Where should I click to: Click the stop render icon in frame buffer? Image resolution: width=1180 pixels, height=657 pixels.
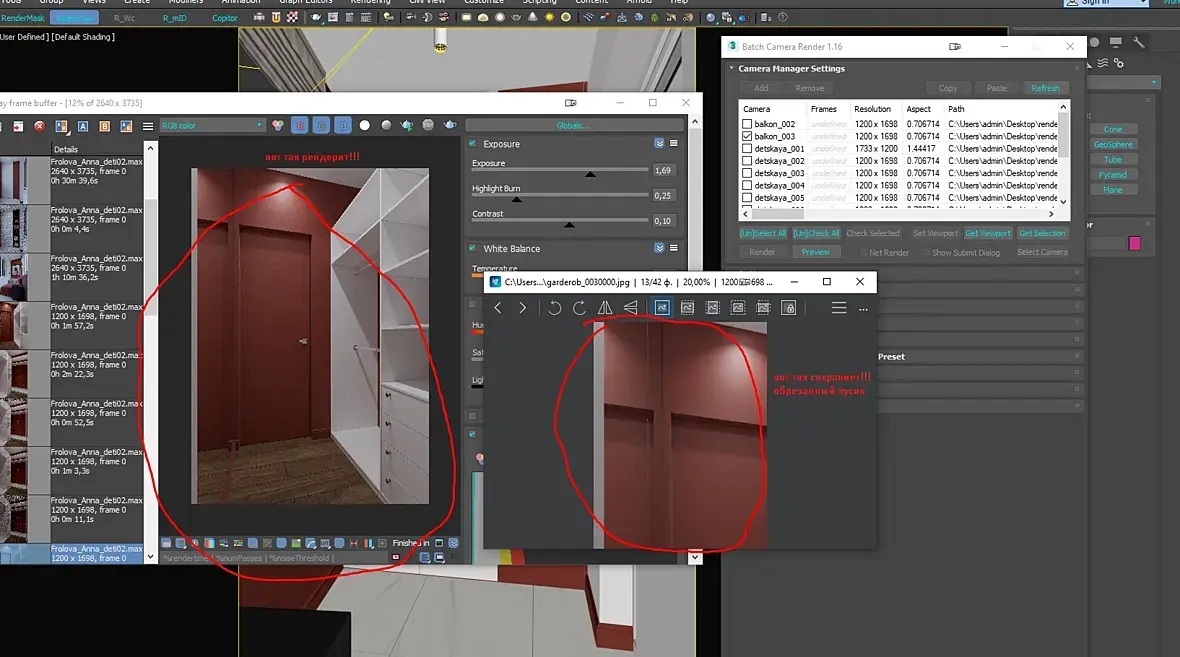click(428, 125)
